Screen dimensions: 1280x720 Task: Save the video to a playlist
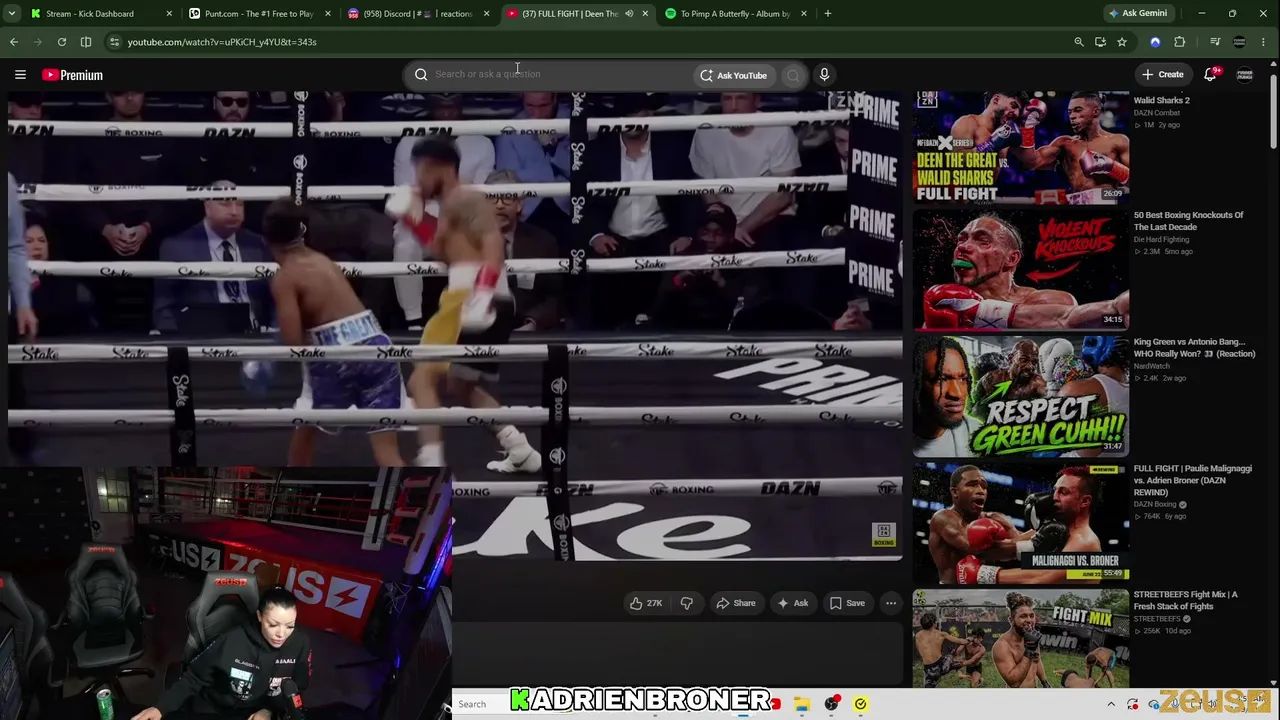tap(847, 603)
